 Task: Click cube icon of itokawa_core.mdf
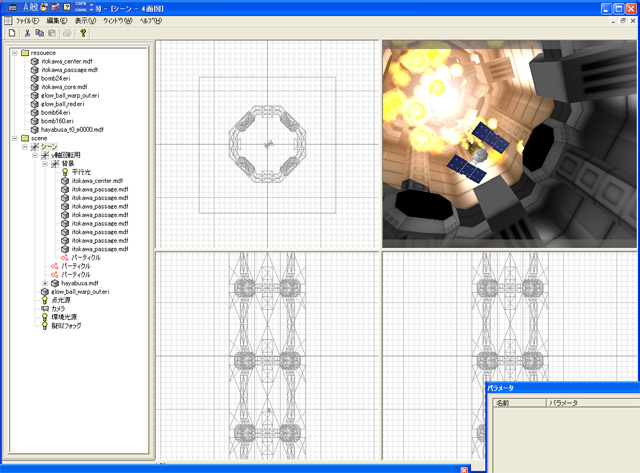pyautogui.click(x=35, y=87)
